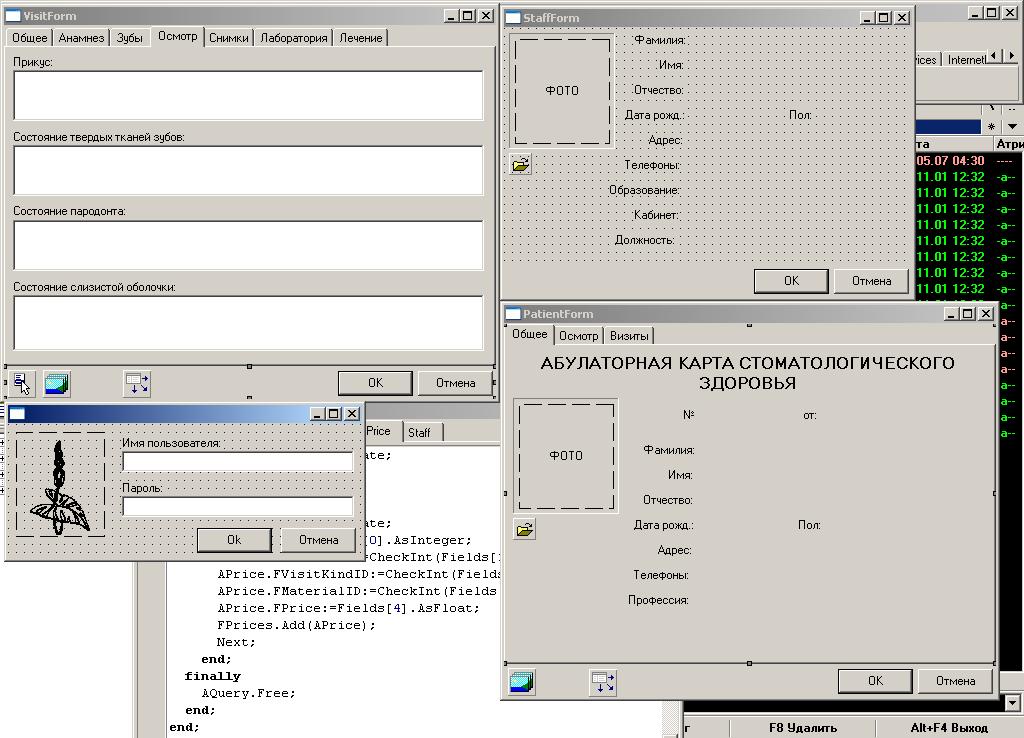Click Отмена button in login form
Image resolution: width=1024 pixels, height=738 pixels.
click(x=319, y=540)
